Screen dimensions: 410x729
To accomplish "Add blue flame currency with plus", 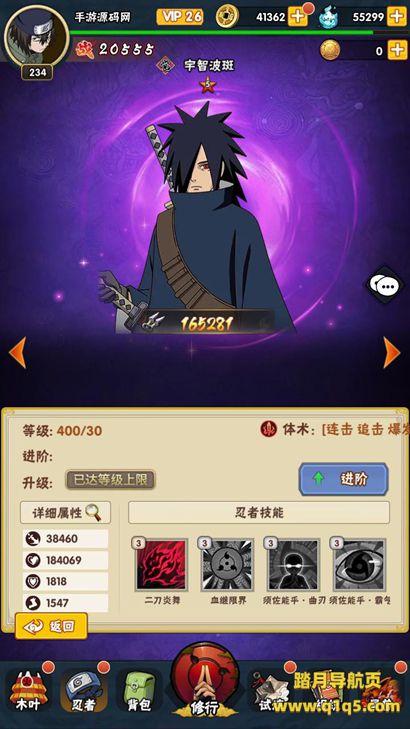I will pos(397,17).
